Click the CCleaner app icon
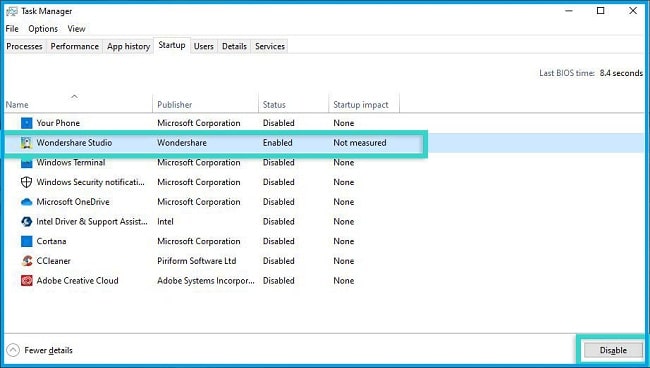The height and width of the screenshot is (368, 650). pyautogui.click(x=27, y=261)
